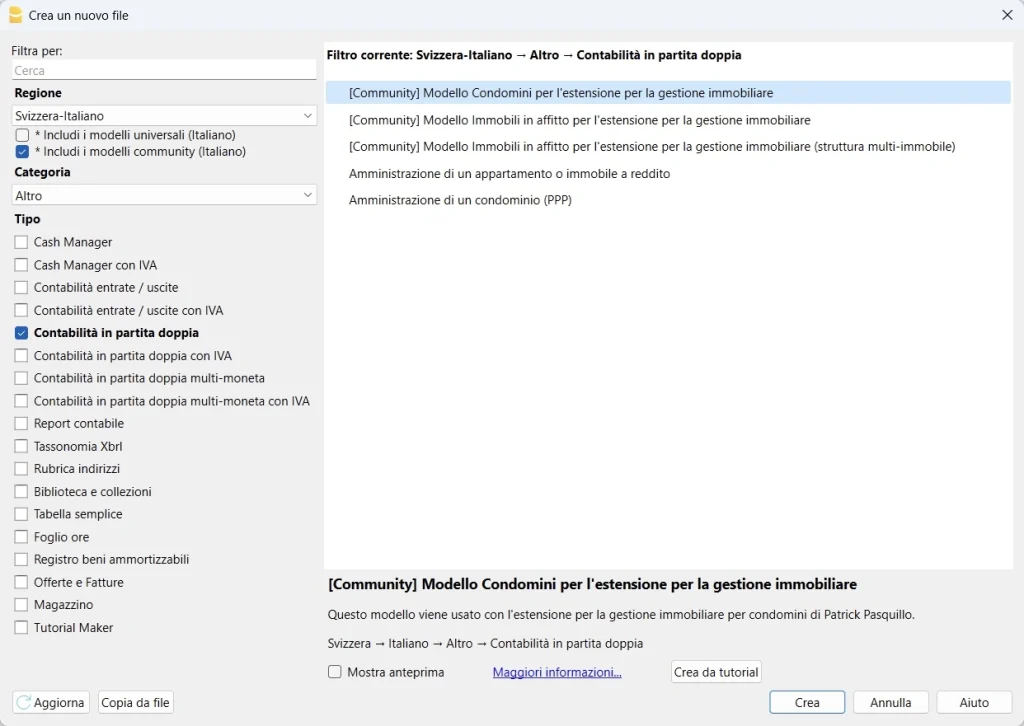Close the Crea un nuovo file dialog

point(1007,15)
